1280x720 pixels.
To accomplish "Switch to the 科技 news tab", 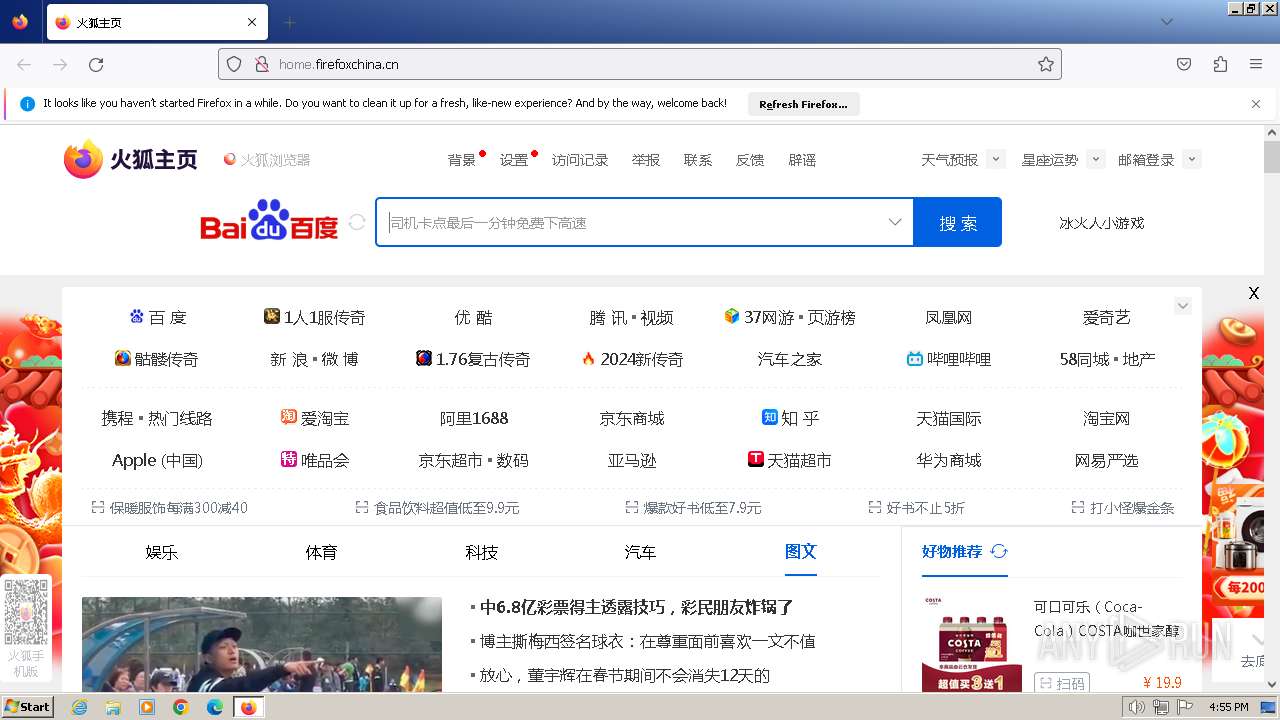I will click(x=481, y=552).
